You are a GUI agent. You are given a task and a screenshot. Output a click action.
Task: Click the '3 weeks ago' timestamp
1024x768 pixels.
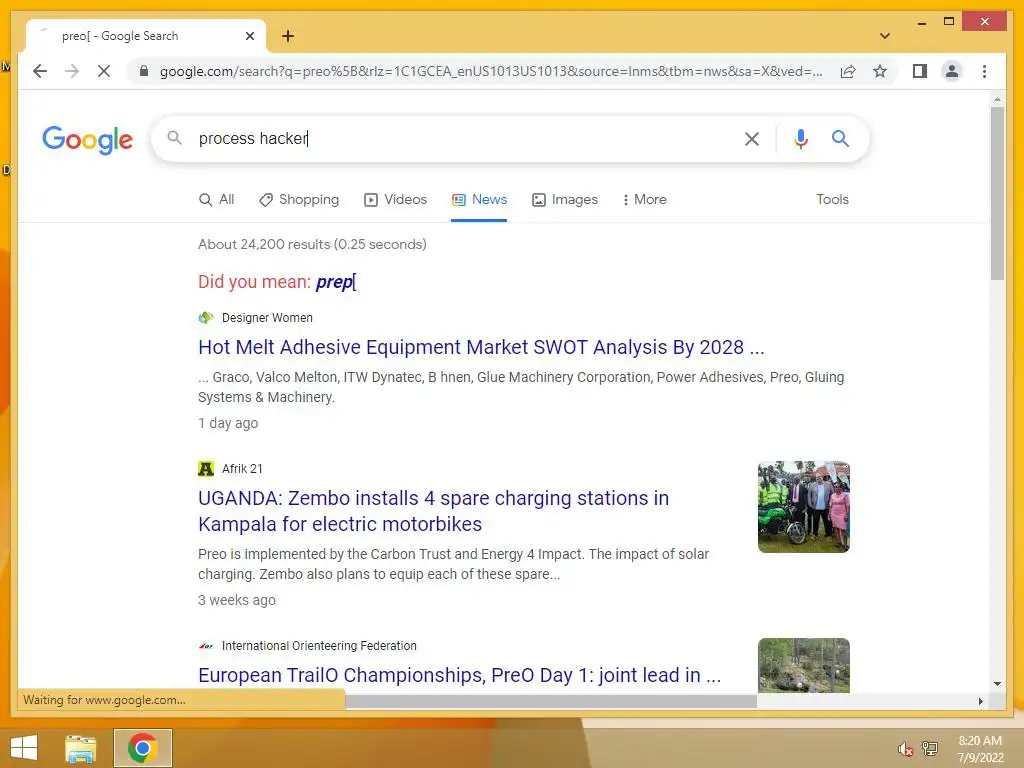(x=236, y=600)
